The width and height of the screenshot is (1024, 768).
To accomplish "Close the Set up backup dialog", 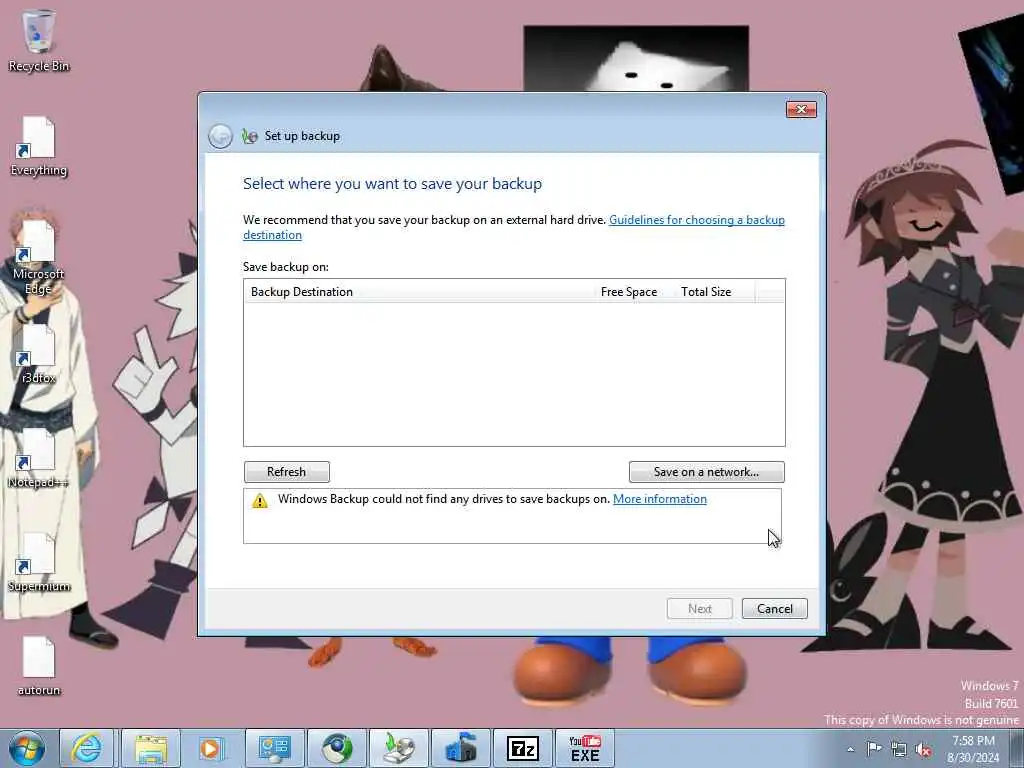I will 801,109.
